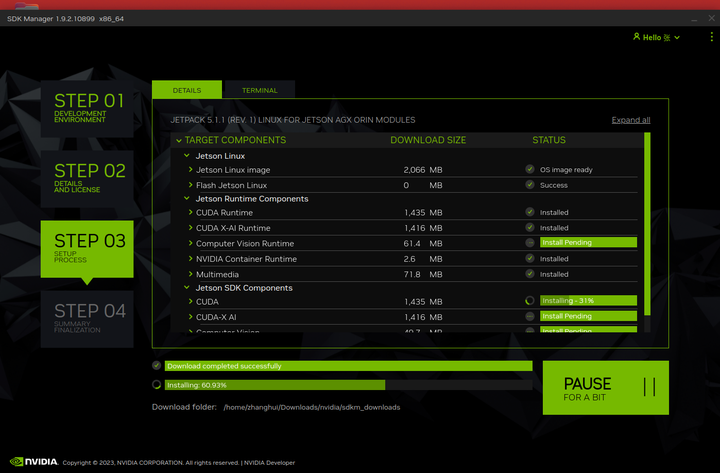The image size is (720, 473).
Task: Expand the Jetson Linux image row
Action: pyautogui.click(x=191, y=169)
